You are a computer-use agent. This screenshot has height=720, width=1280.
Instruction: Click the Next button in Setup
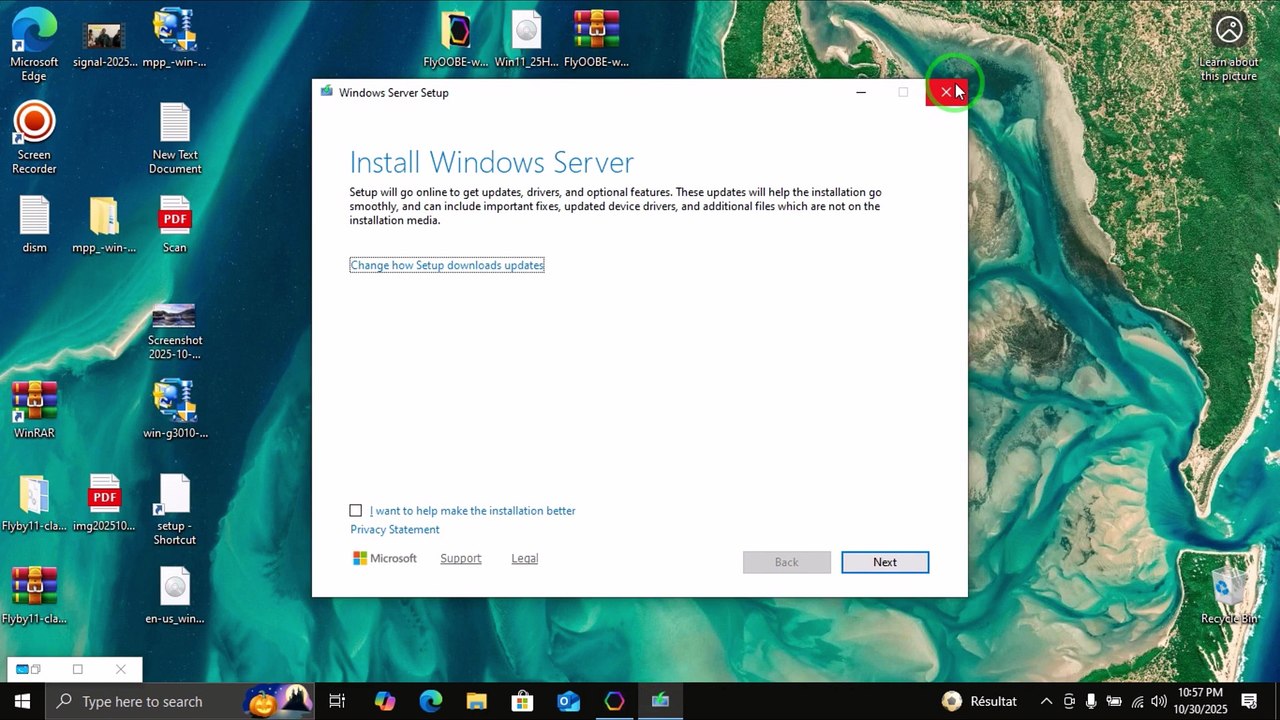coord(885,562)
